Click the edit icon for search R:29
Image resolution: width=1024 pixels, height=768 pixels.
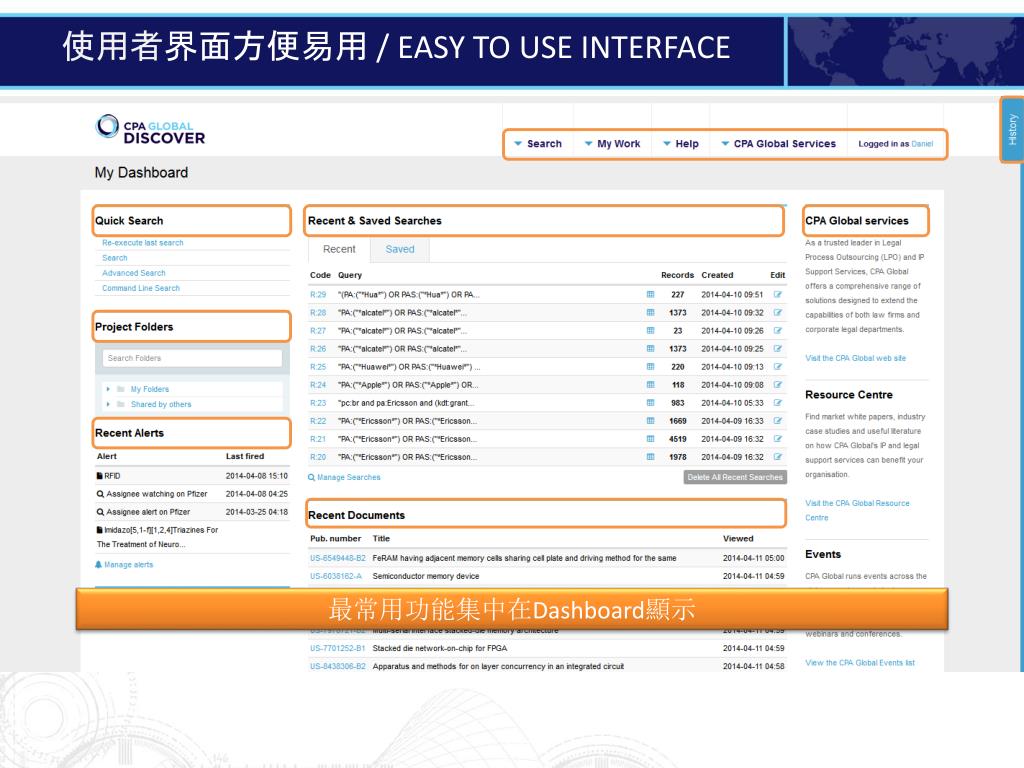[x=778, y=295]
